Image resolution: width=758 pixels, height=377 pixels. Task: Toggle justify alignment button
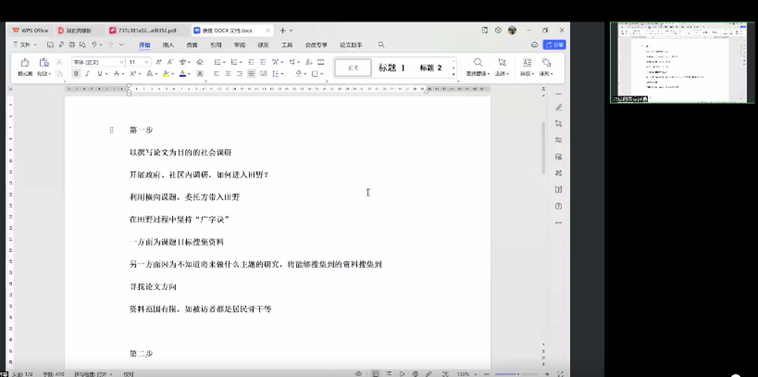point(251,74)
